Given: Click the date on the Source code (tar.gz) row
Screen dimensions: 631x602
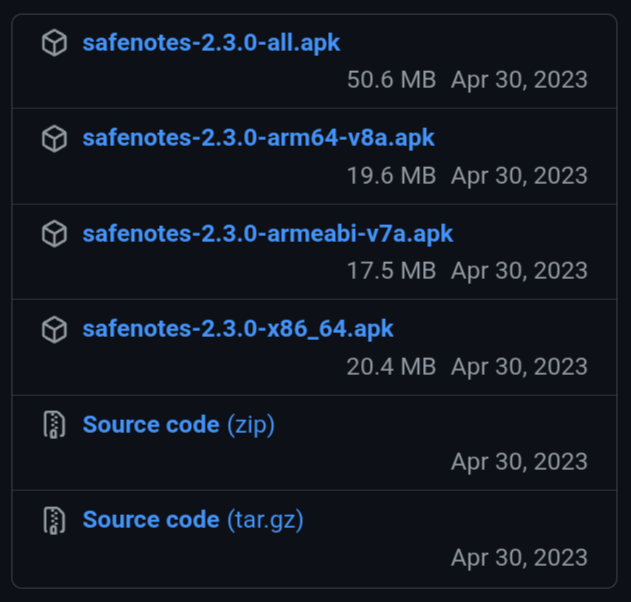Looking at the screenshot, I should coord(519,557).
